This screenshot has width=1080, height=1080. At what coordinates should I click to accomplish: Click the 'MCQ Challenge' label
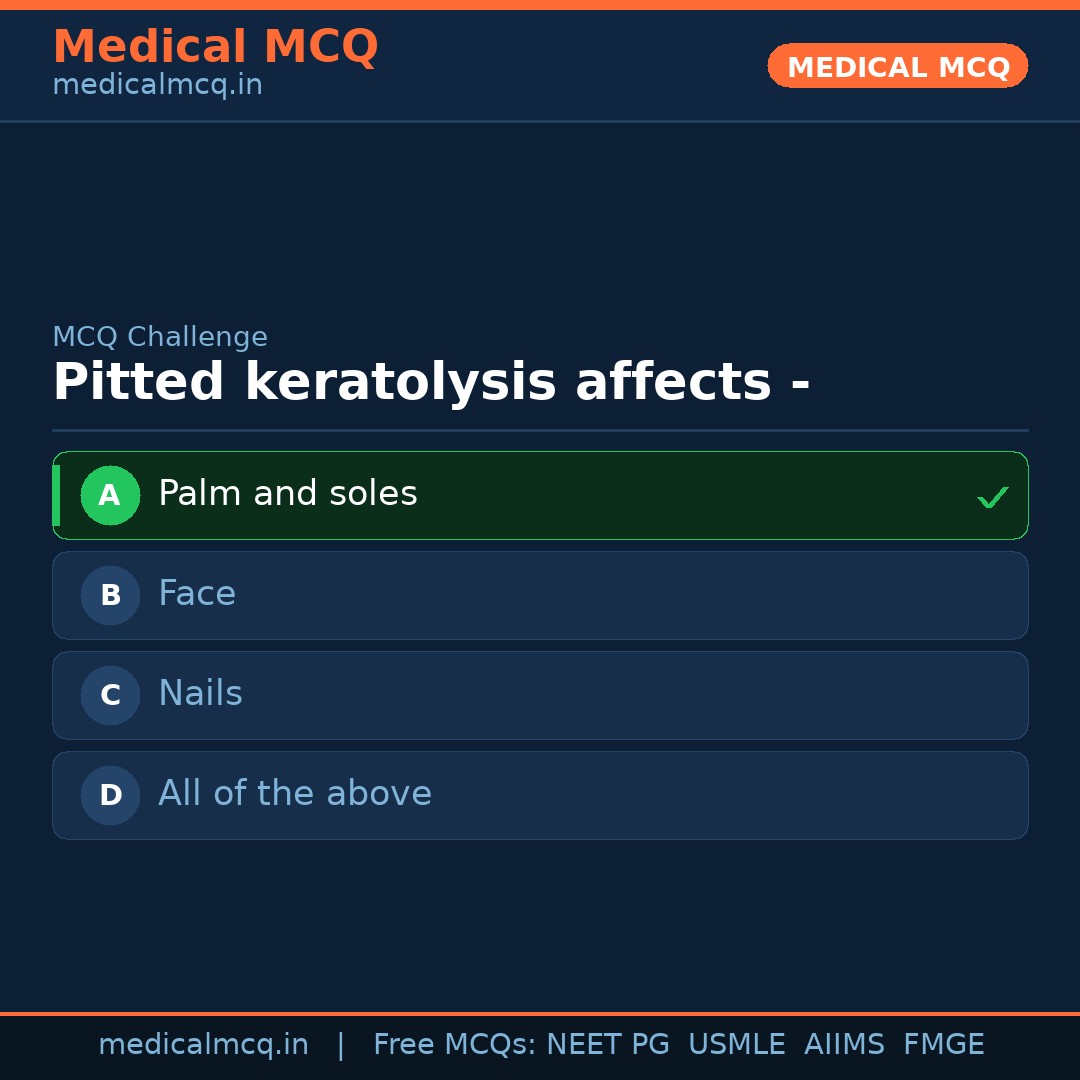pos(160,337)
